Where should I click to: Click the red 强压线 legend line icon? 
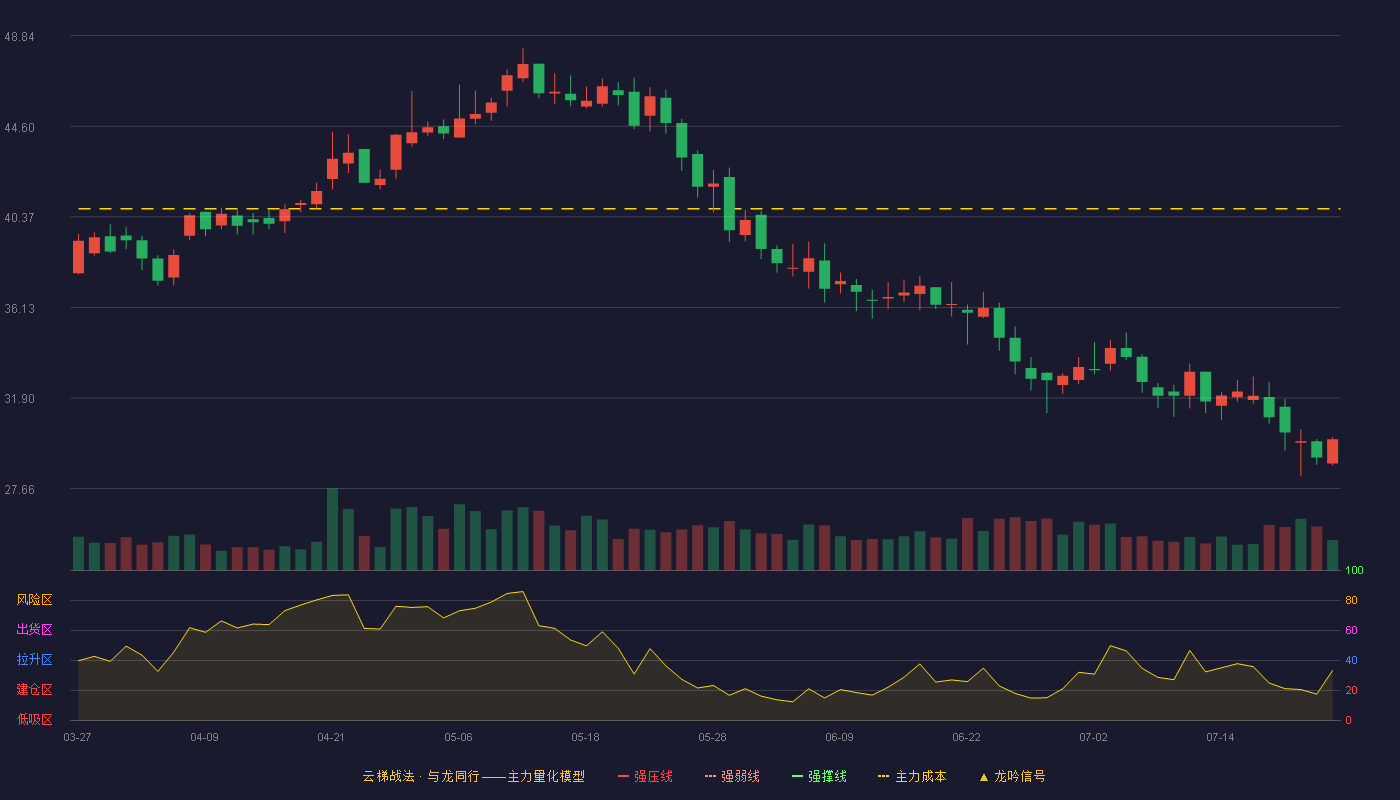point(623,776)
